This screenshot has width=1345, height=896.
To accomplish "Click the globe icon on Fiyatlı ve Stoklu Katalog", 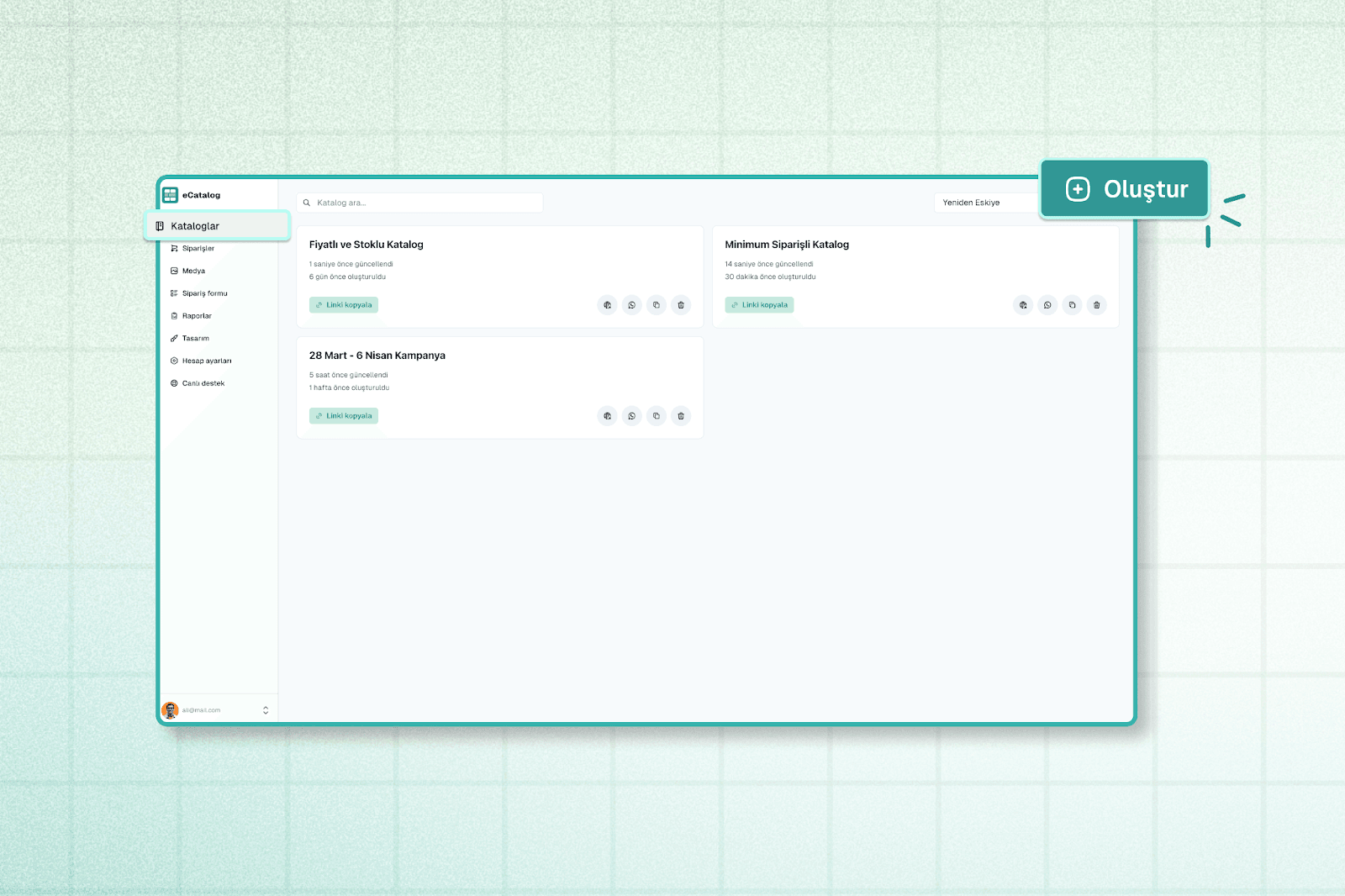I will click(607, 305).
